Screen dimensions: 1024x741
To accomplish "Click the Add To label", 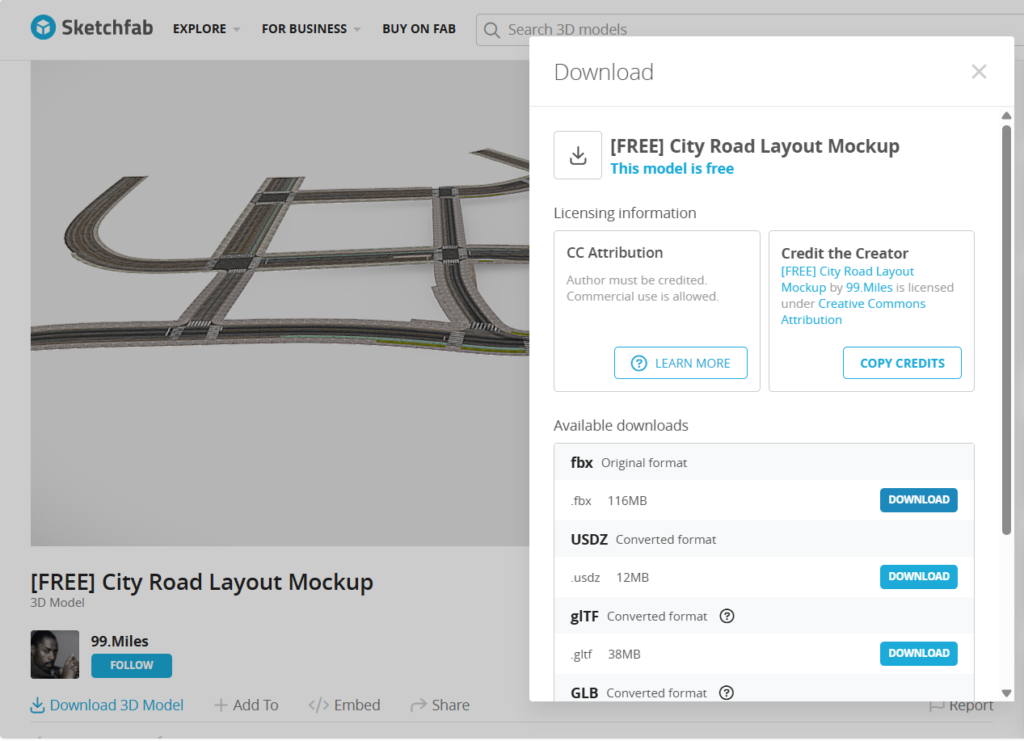I will (x=255, y=705).
